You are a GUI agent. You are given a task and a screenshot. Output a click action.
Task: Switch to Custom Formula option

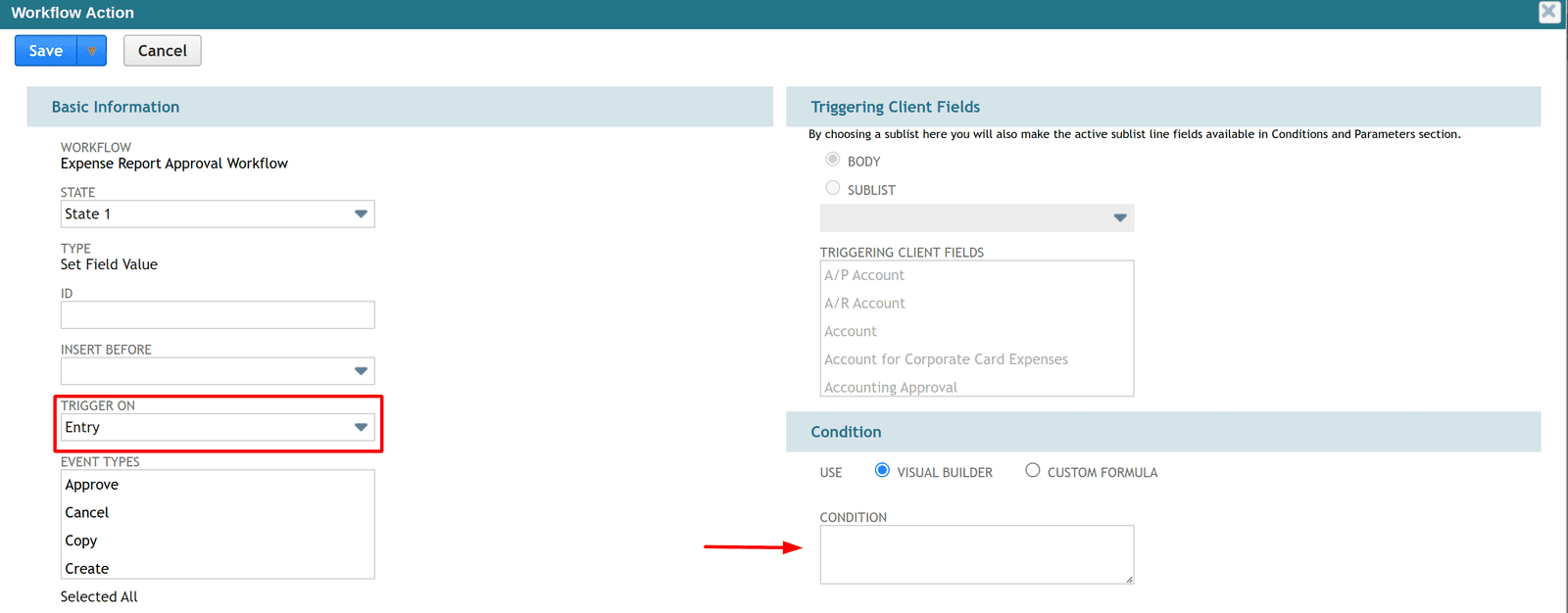(1033, 471)
